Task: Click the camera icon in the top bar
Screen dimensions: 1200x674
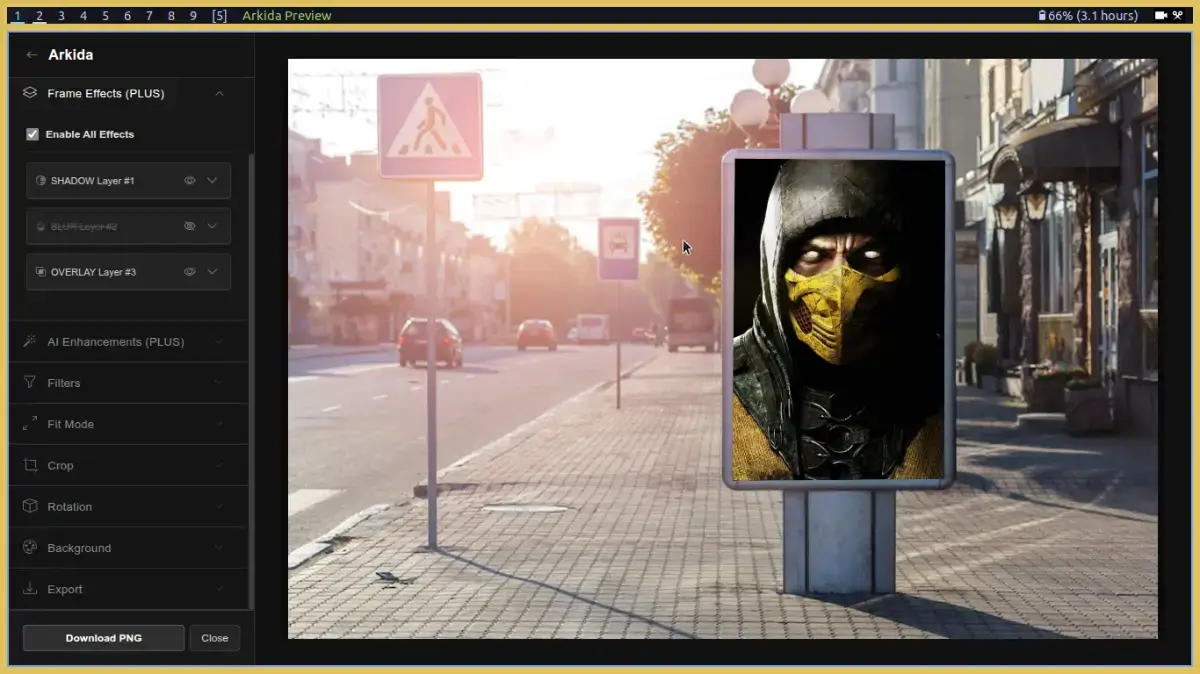Action: [1161, 16]
